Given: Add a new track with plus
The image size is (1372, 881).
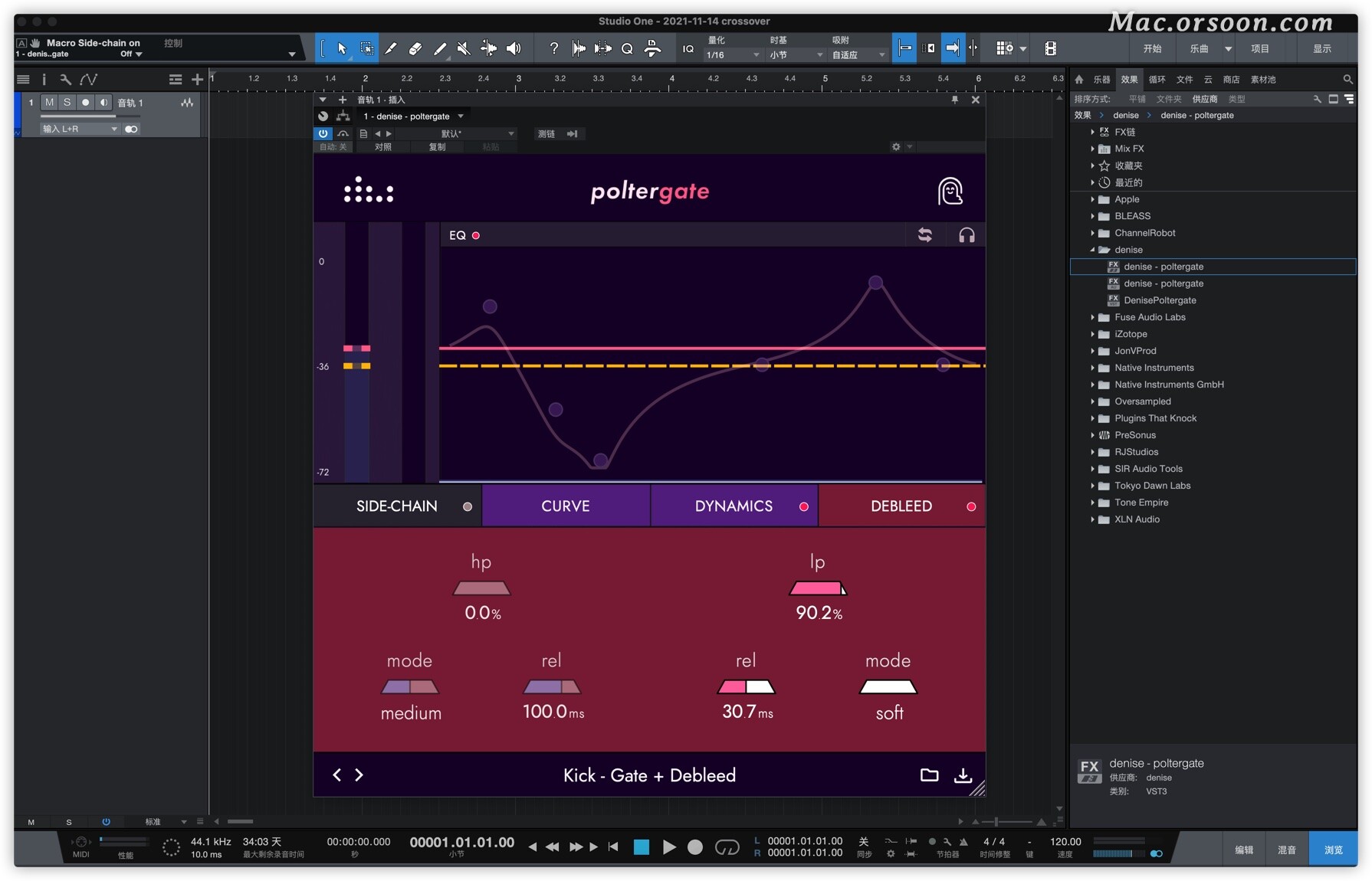Looking at the screenshot, I should (197, 79).
